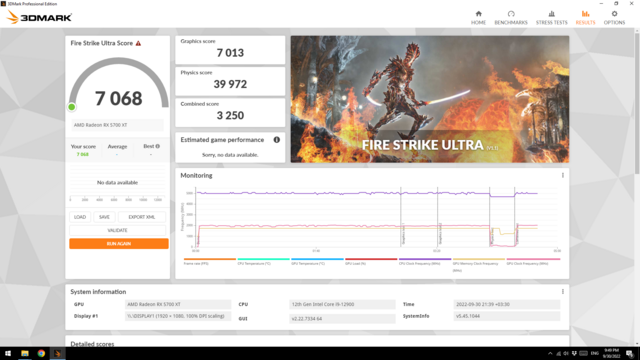Select the Results tab
Image resolution: width=640 pixels, height=360 pixels.
(585, 18)
